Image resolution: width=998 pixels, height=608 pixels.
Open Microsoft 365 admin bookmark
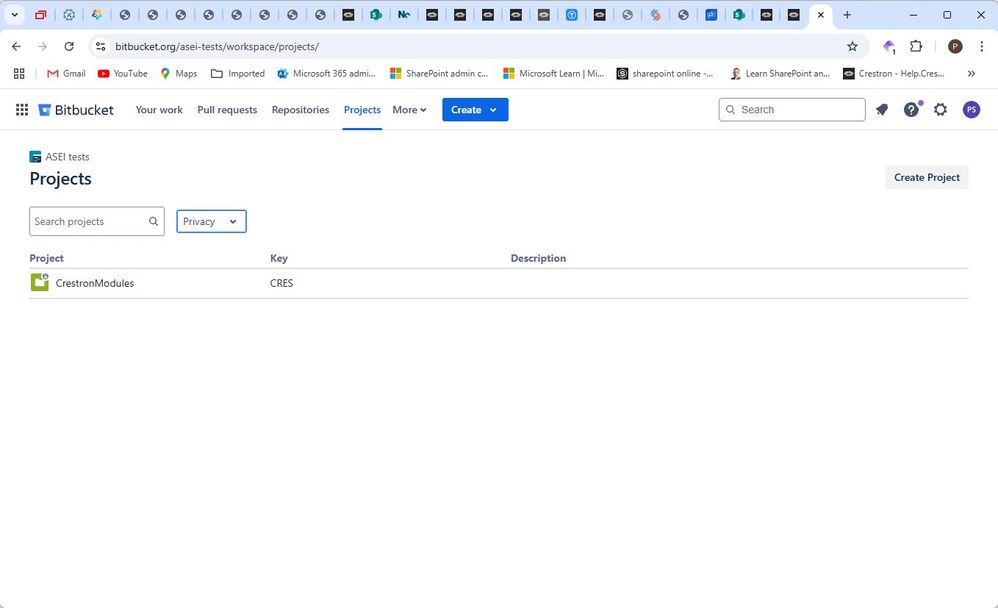[x=327, y=74]
